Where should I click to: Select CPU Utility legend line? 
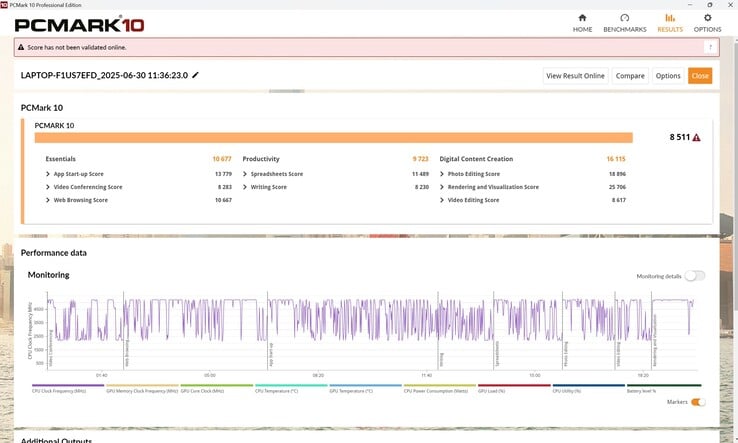[588, 386]
